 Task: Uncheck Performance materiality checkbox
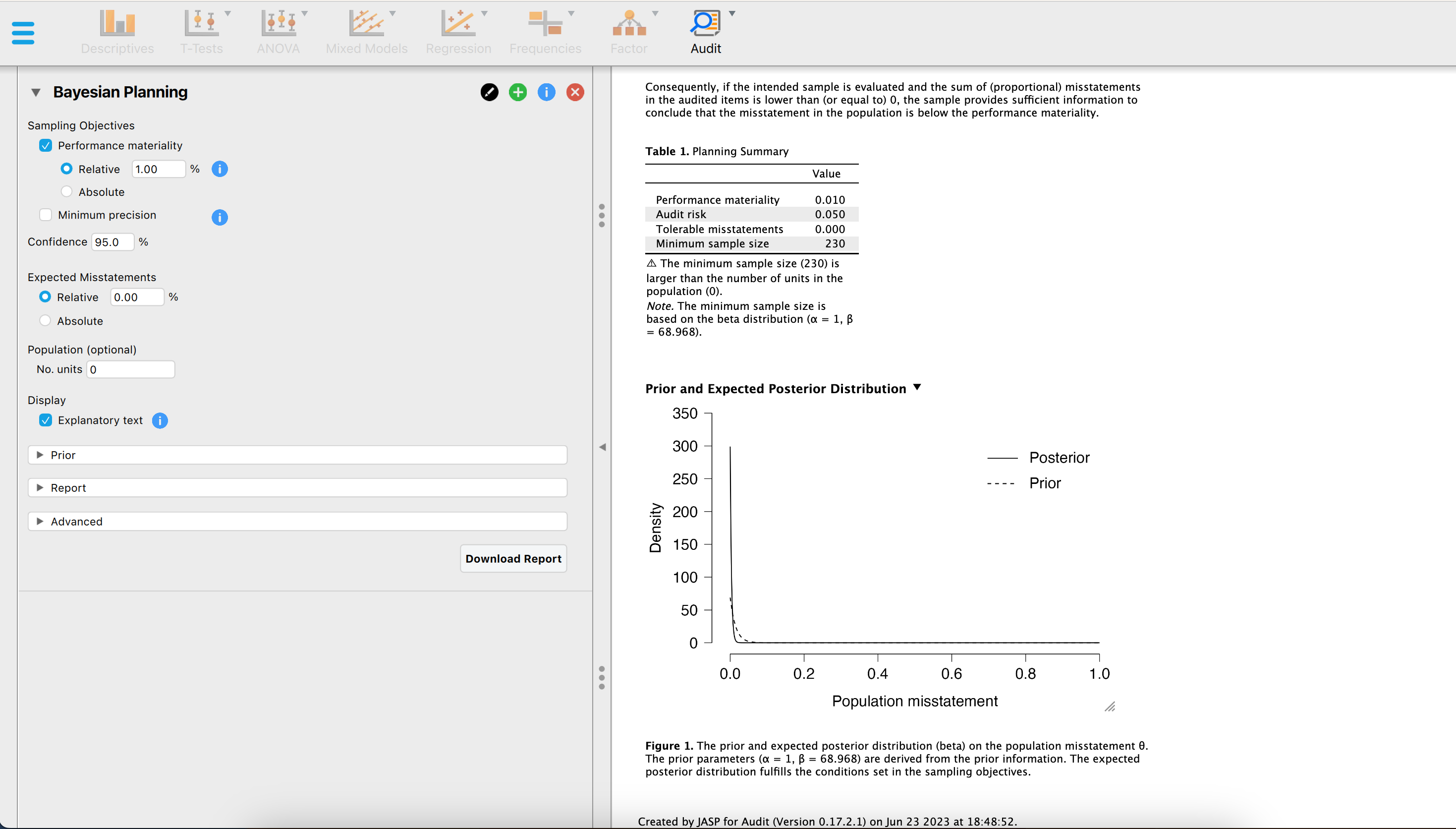click(46, 146)
